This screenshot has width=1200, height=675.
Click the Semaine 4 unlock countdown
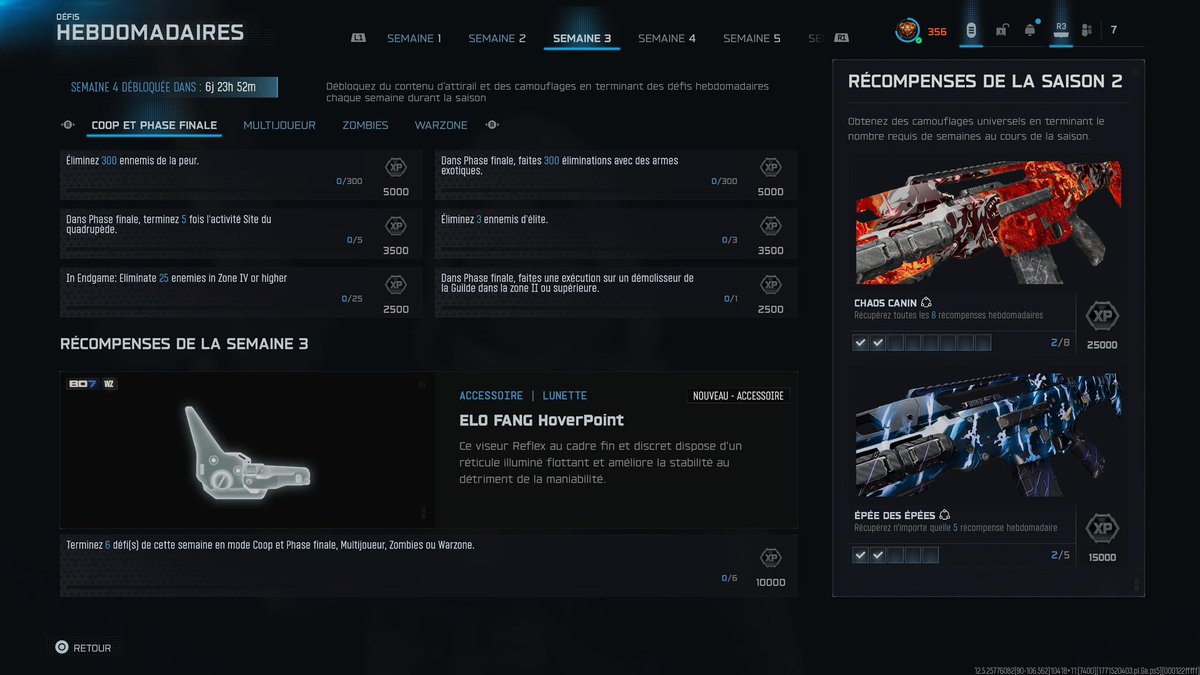pos(169,87)
